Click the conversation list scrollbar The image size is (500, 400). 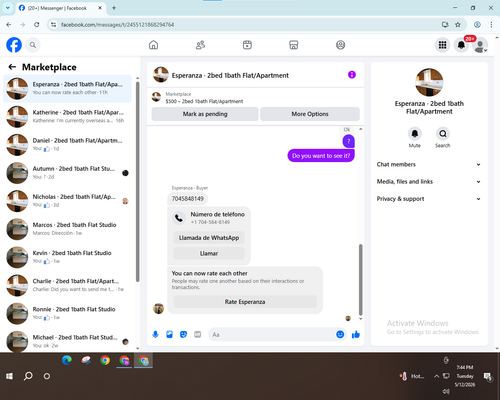tap(137, 182)
